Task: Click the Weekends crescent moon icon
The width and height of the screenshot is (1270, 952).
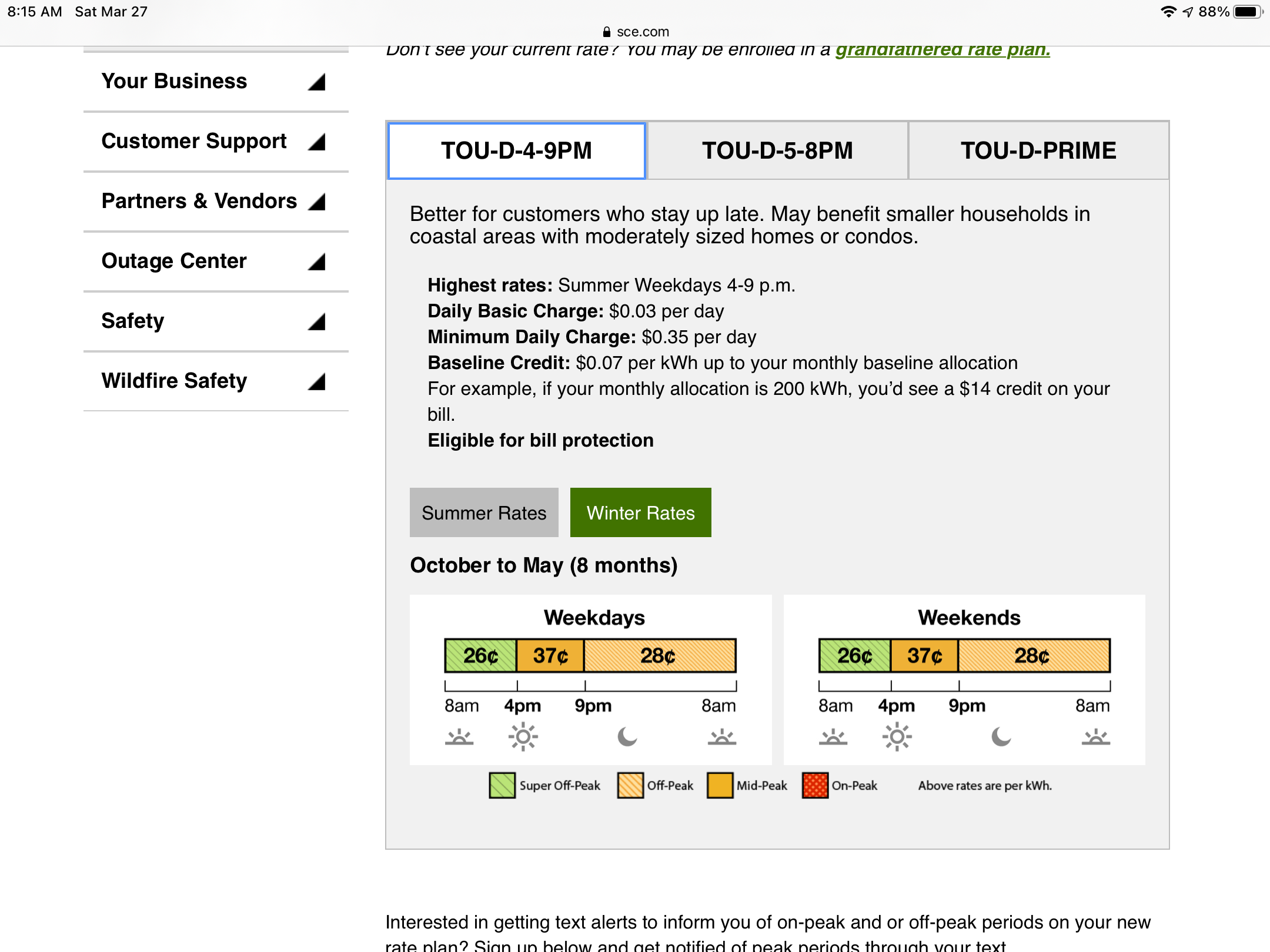Action: point(1001,736)
